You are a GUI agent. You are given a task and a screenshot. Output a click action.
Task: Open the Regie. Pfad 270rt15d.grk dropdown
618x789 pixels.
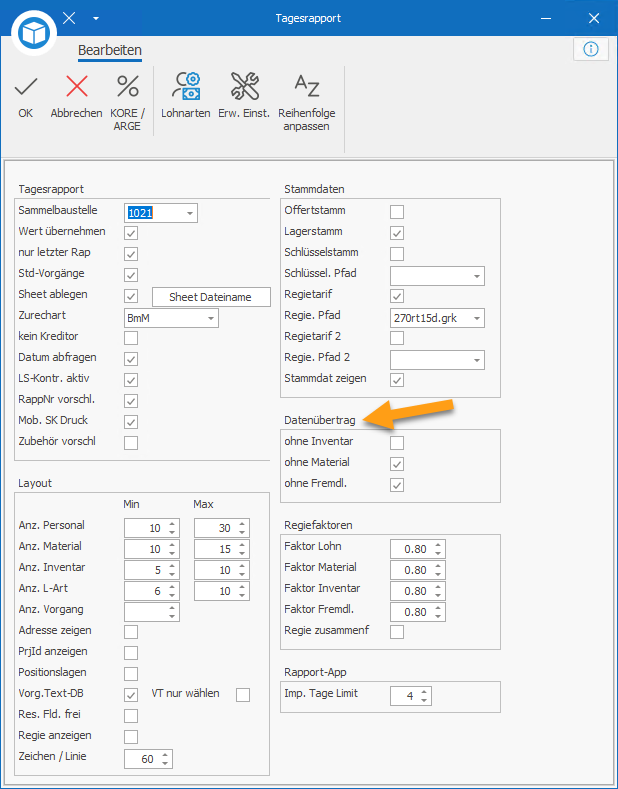pos(477,318)
